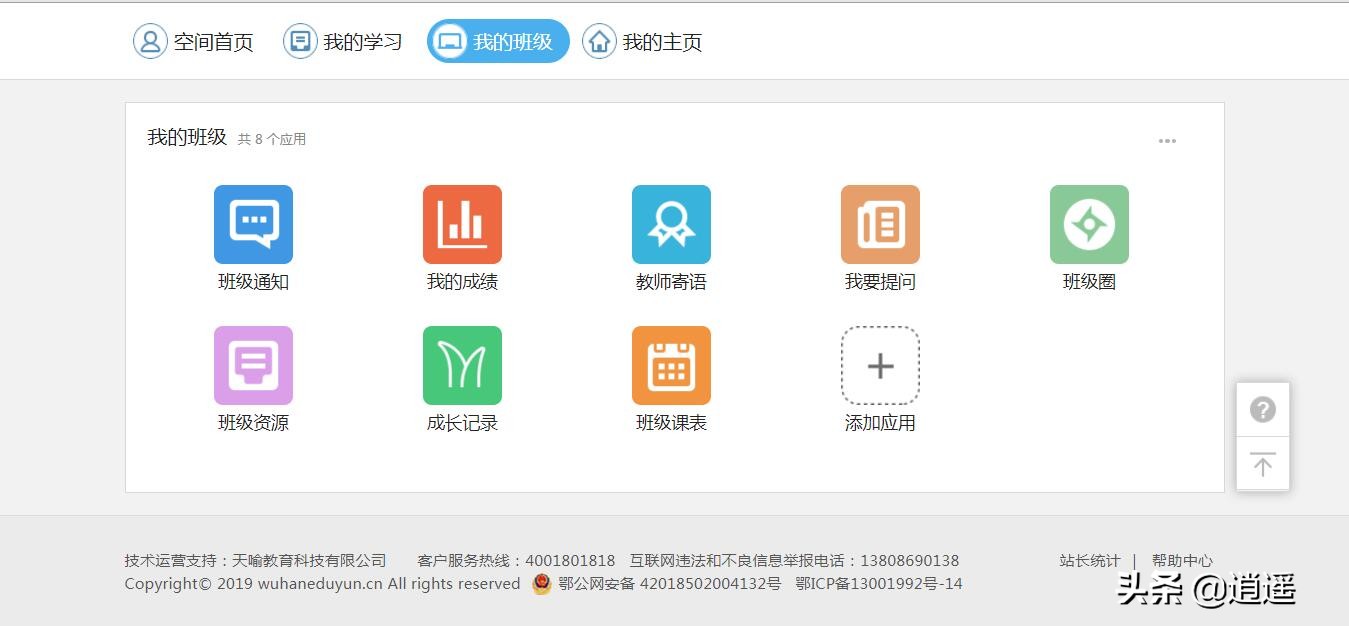The height and width of the screenshot is (626, 1349).
Task: Click the 站长统计 link
Action: pos(1089,560)
